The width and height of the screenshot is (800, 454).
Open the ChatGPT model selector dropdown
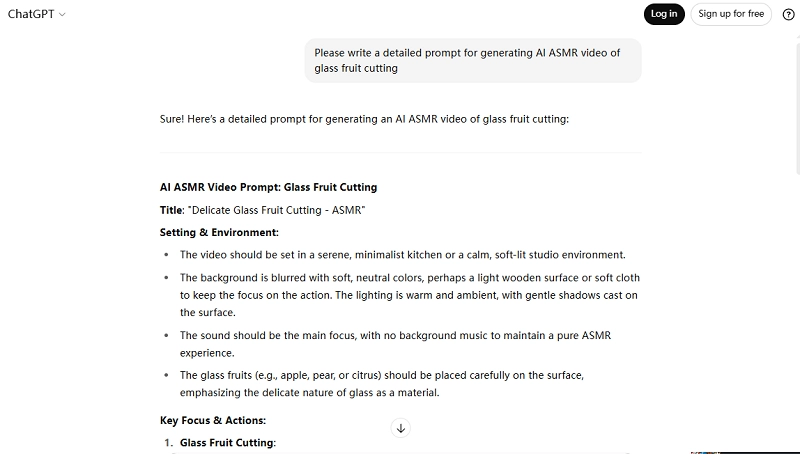pyautogui.click(x=62, y=14)
